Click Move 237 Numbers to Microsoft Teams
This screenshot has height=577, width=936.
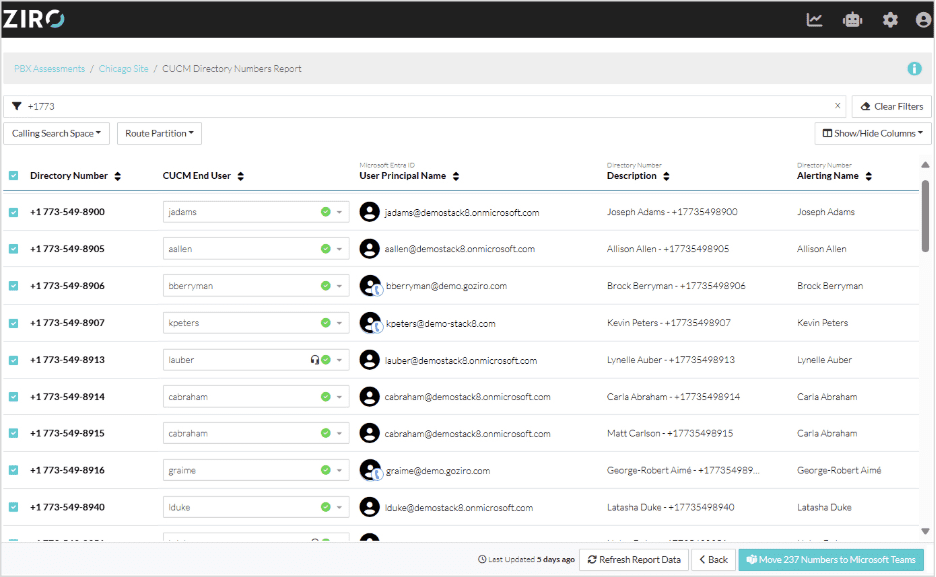click(831, 560)
